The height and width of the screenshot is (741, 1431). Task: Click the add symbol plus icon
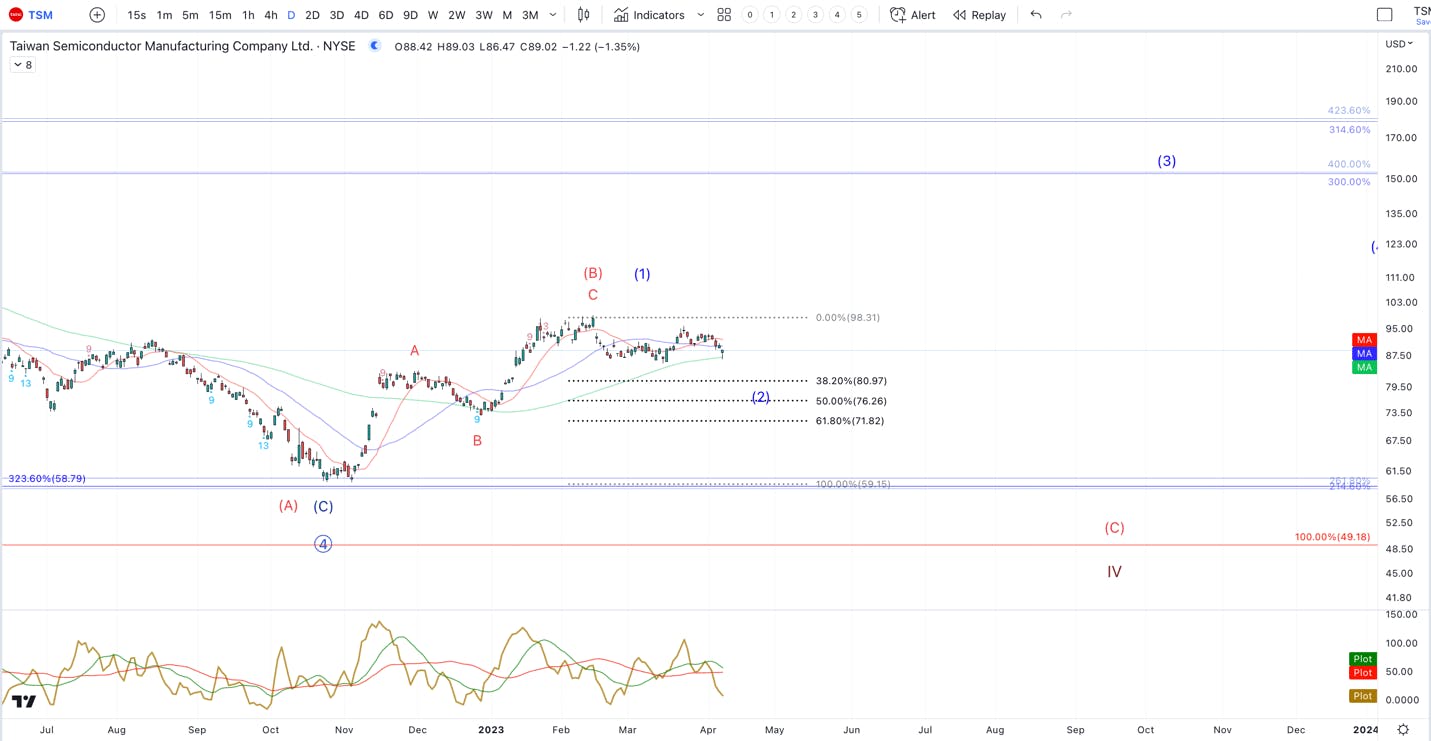coord(97,15)
